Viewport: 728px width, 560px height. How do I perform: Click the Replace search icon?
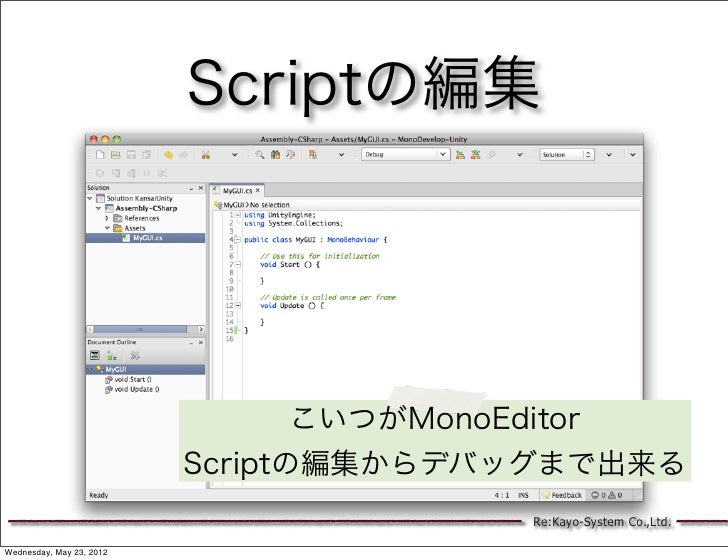click(x=291, y=155)
